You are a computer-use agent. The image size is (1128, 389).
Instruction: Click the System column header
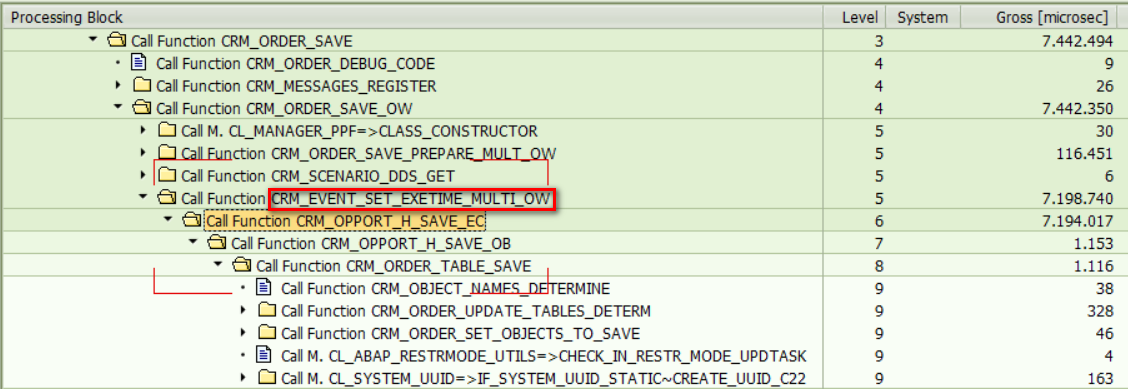[924, 17]
